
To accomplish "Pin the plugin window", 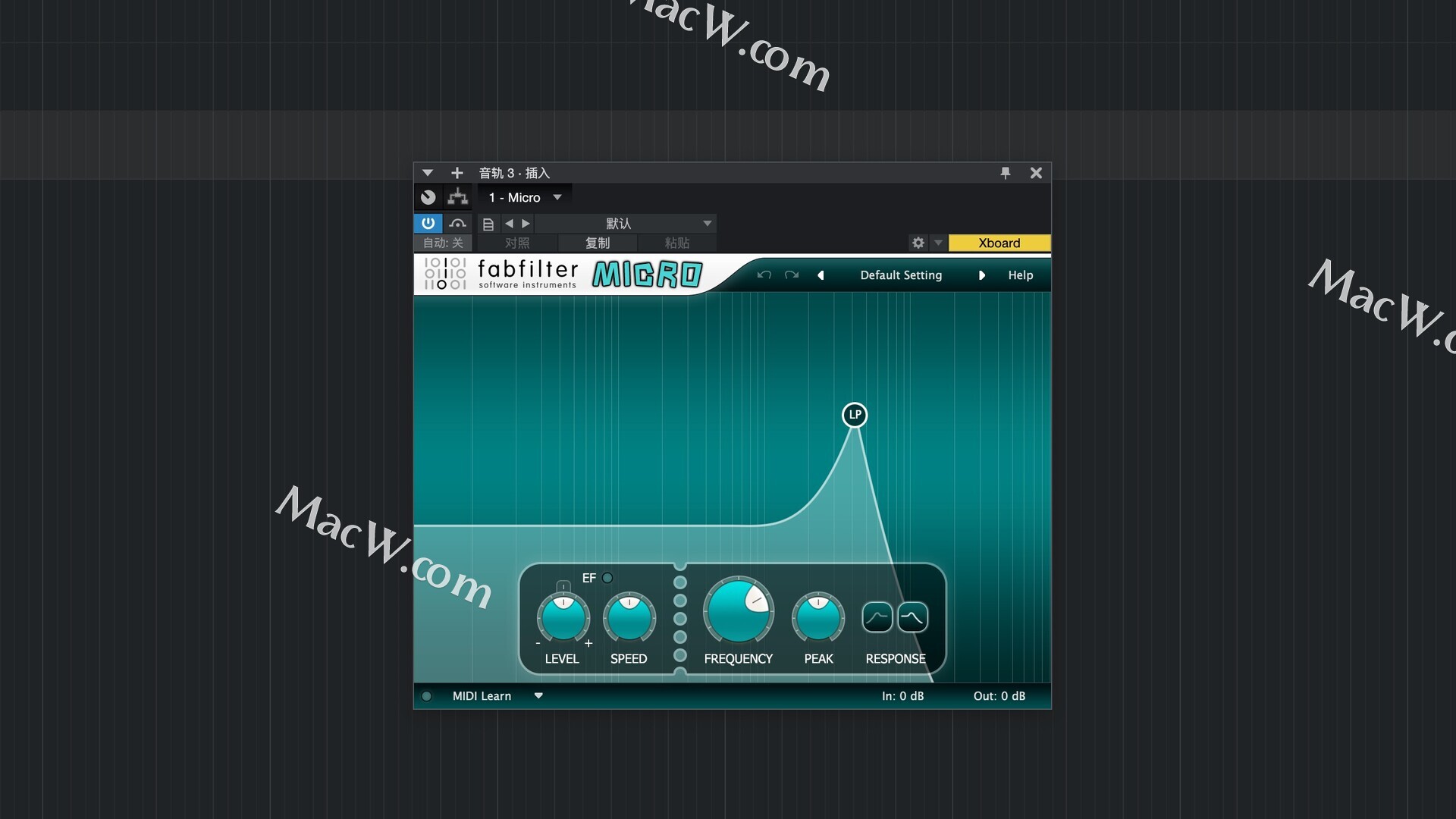I will coord(1006,173).
